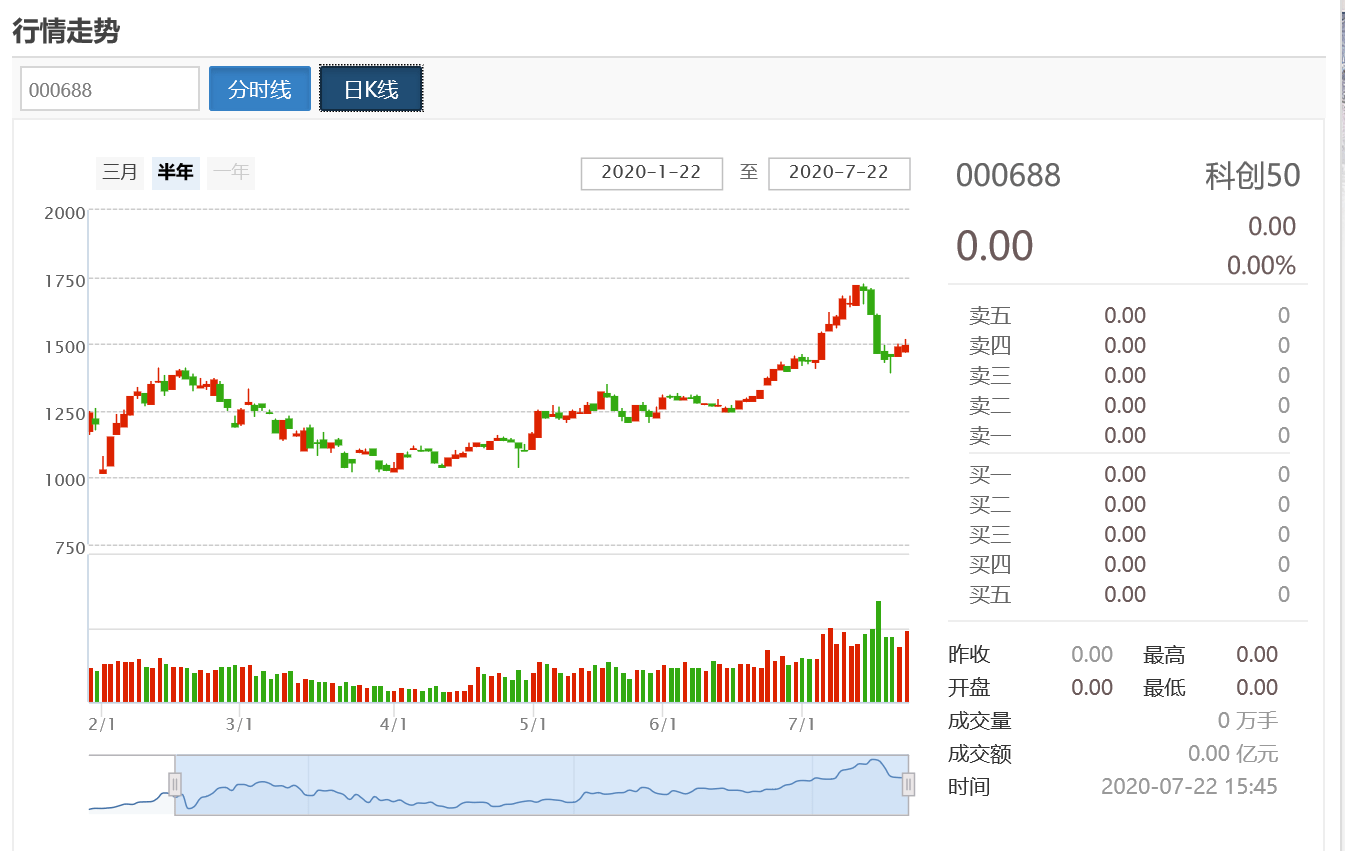Image resolution: width=1345 pixels, height=851 pixels.
Task: Click the stock code input box 000688
Action: pyautogui.click(x=109, y=88)
